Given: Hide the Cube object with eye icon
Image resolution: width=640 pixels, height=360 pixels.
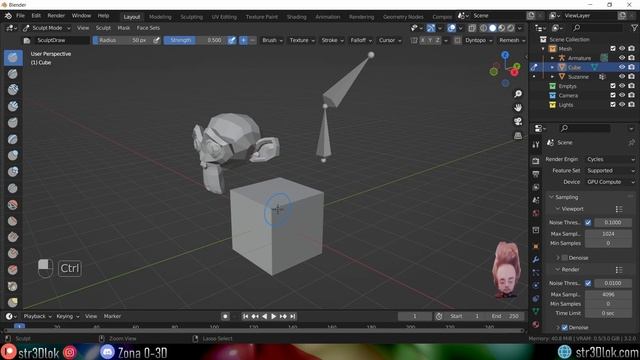Looking at the screenshot, I should point(622,67).
